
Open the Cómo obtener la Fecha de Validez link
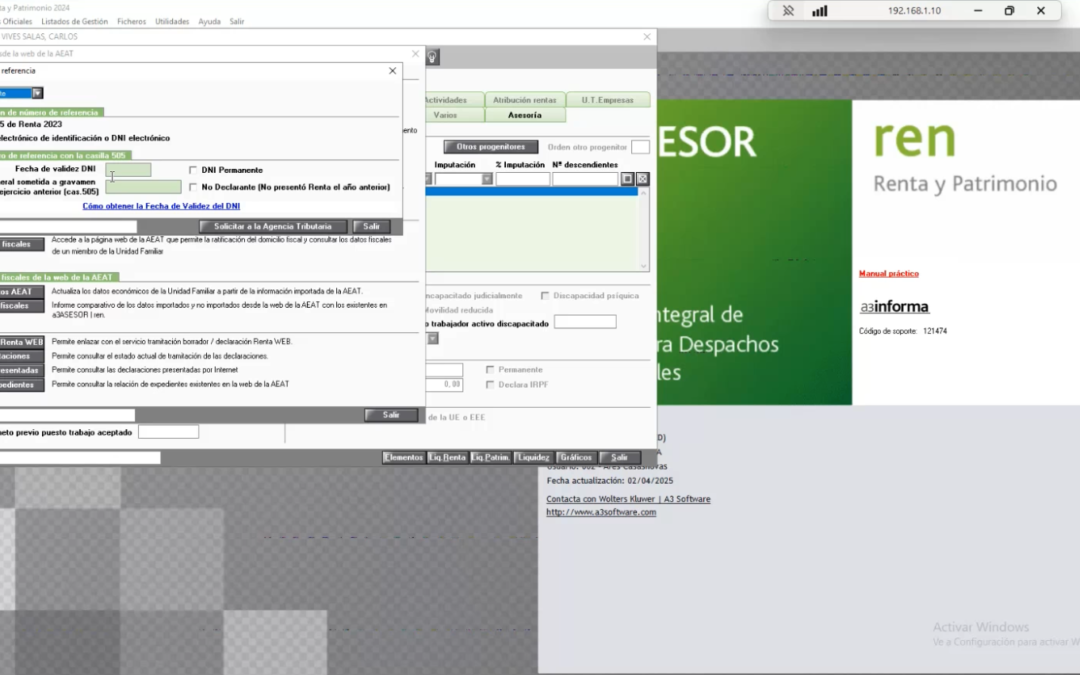point(161,206)
